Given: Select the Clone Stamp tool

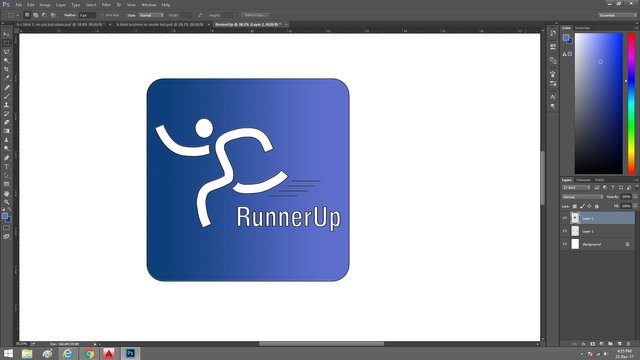Looking at the screenshot, I should pyautogui.click(x=6, y=105).
